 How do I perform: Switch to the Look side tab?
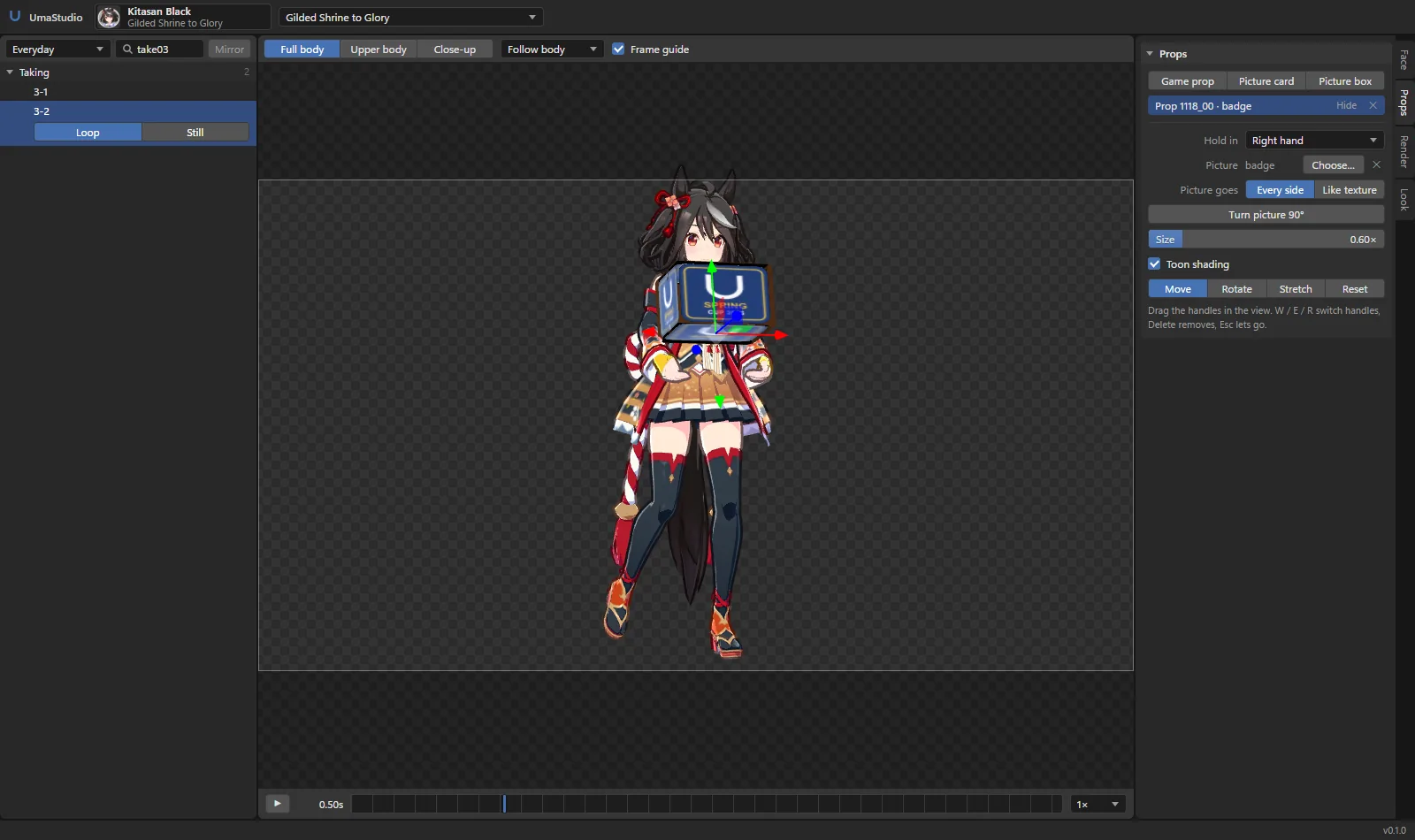(1404, 199)
